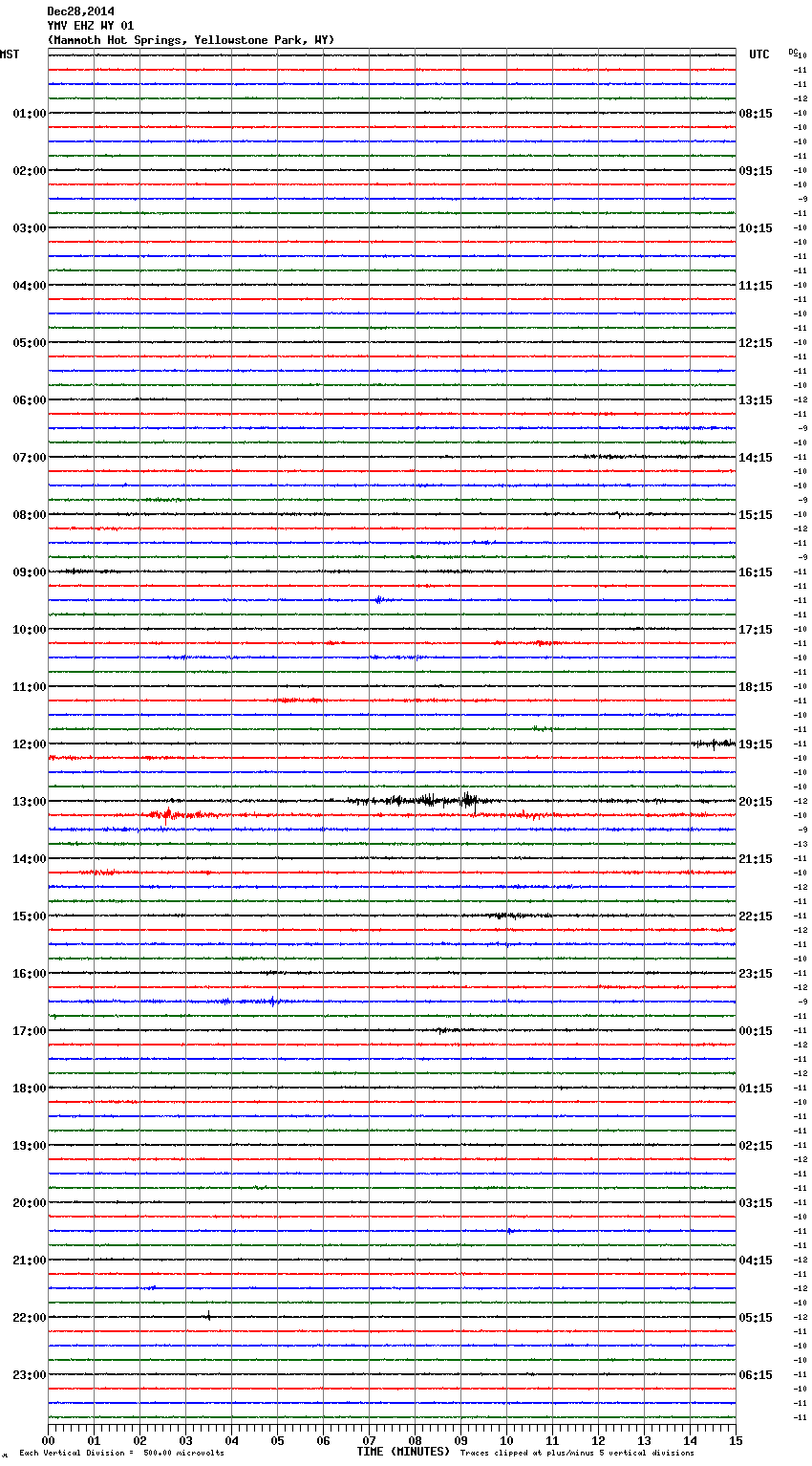812x1466 pixels.
Task: Click the 05:15 UTC time label
Action: tap(756, 1318)
